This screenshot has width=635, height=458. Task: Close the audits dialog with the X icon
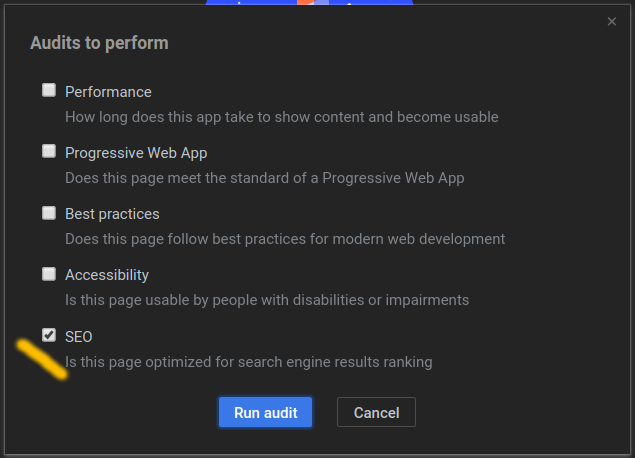(x=612, y=21)
